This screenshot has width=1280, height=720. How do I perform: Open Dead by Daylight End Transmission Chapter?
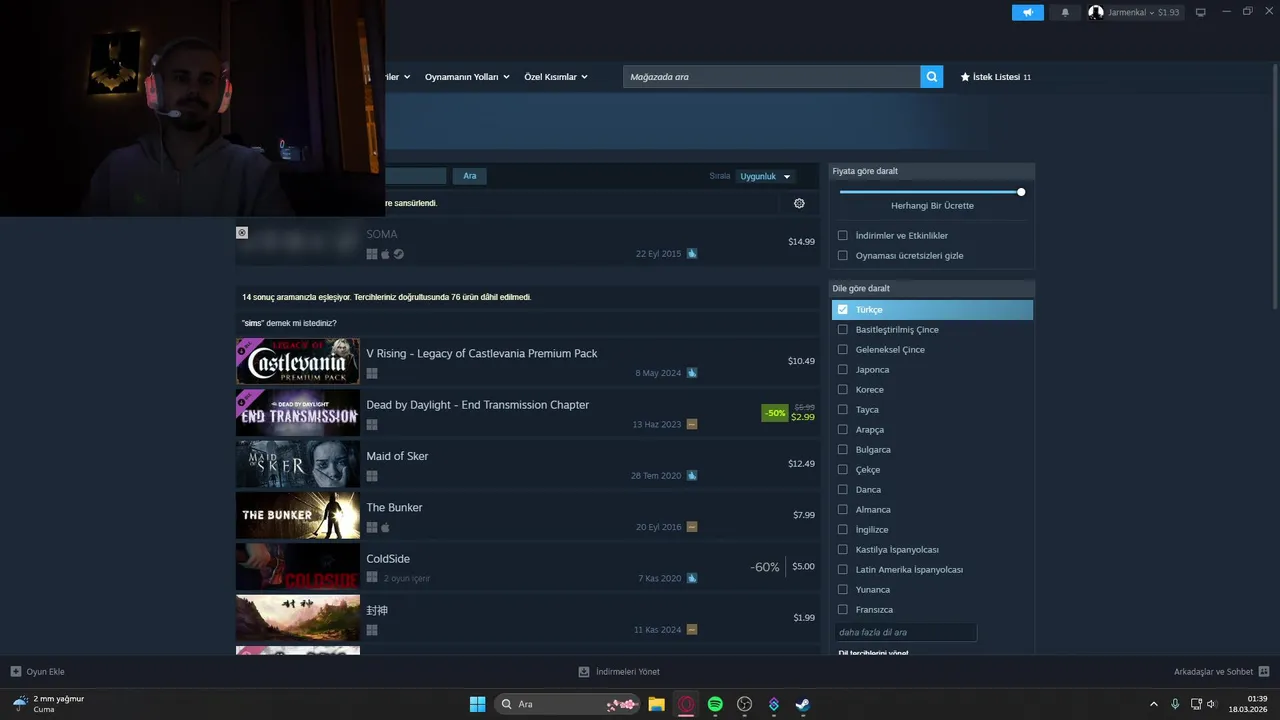(x=527, y=413)
